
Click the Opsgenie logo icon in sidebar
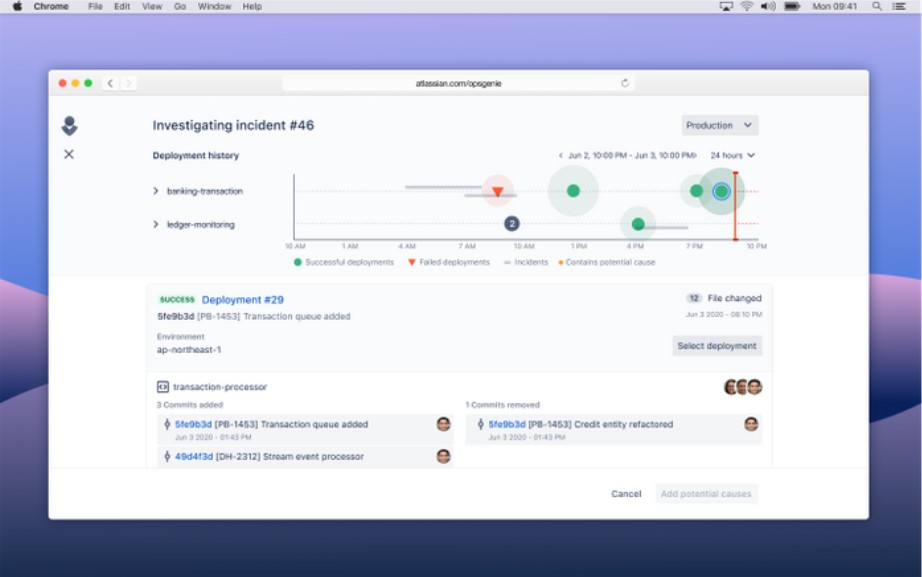tap(69, 126)
